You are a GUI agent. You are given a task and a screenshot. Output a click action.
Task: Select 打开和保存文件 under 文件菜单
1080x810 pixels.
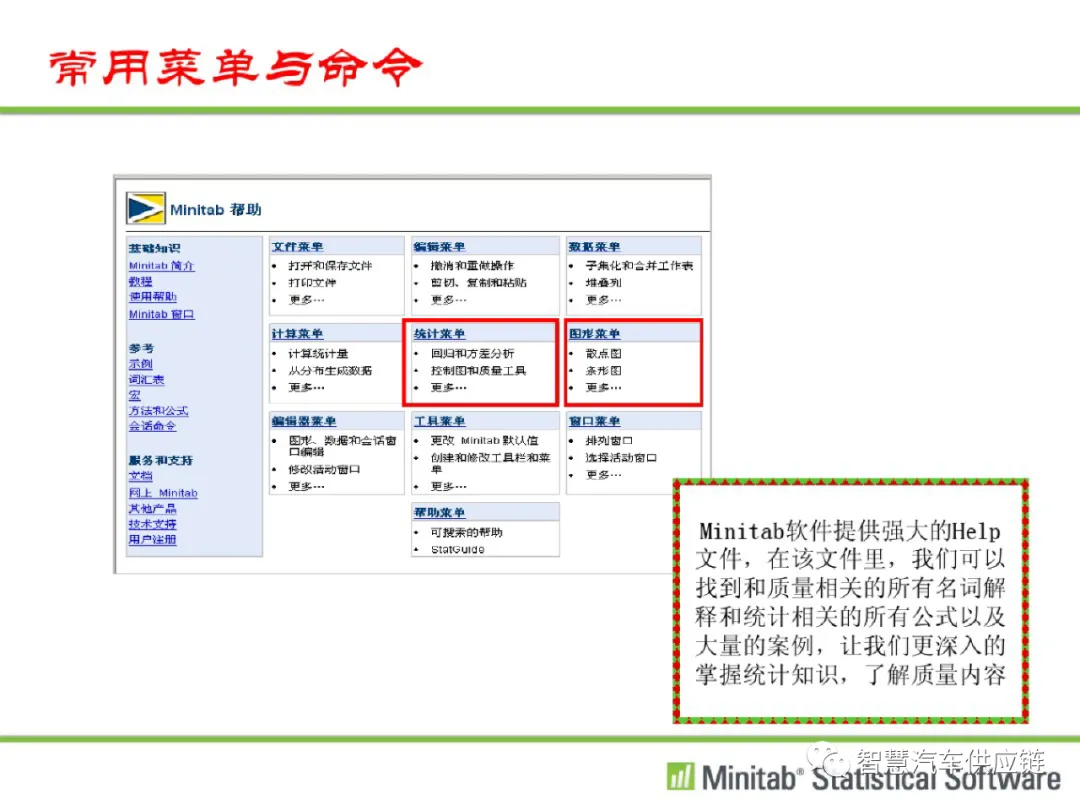(331, 266)
